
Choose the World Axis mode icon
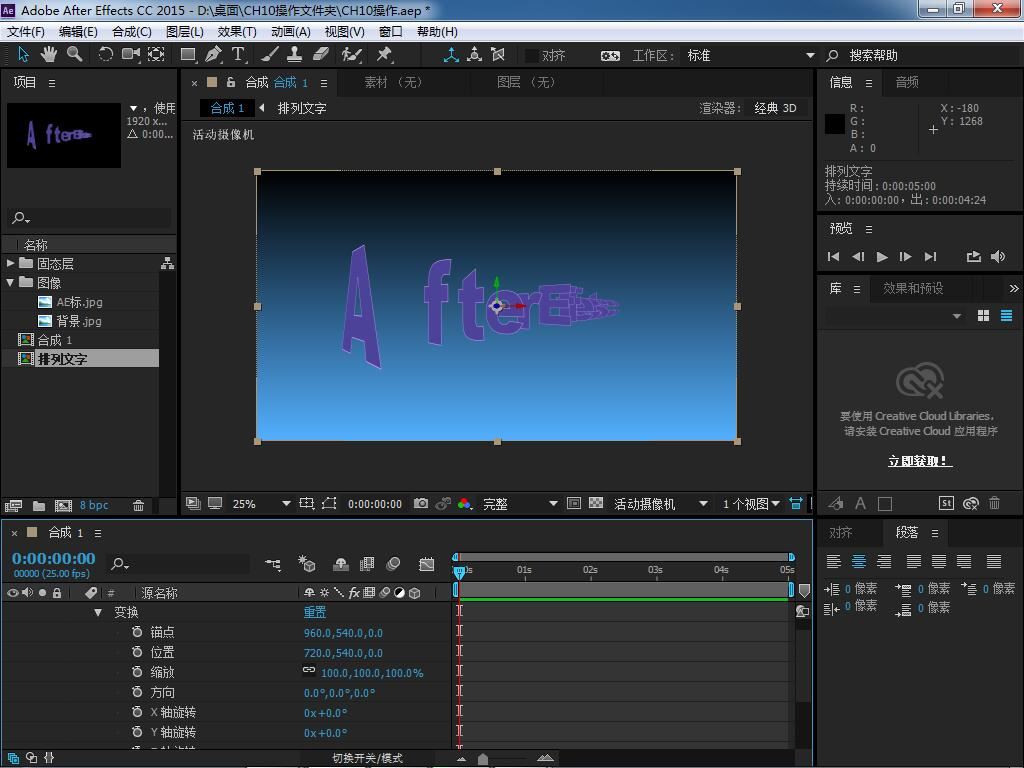pos(475,55)
